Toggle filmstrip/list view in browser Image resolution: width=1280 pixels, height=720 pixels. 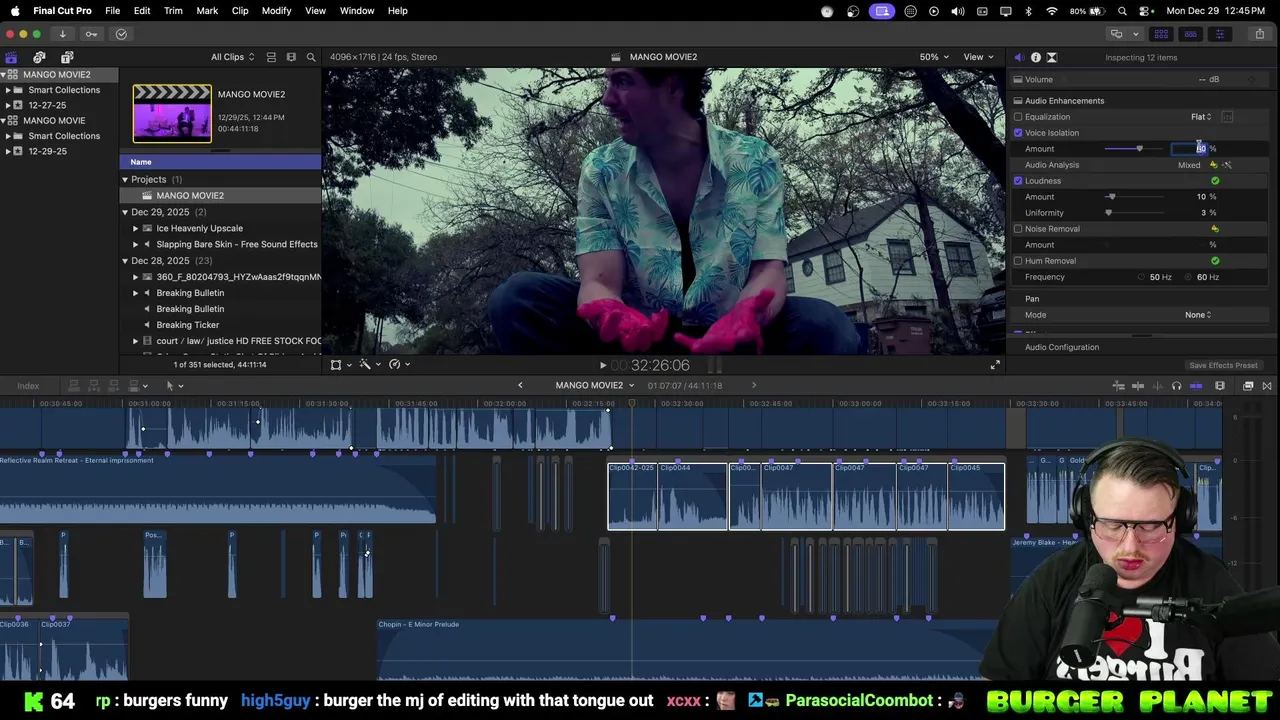coord(291,57)
